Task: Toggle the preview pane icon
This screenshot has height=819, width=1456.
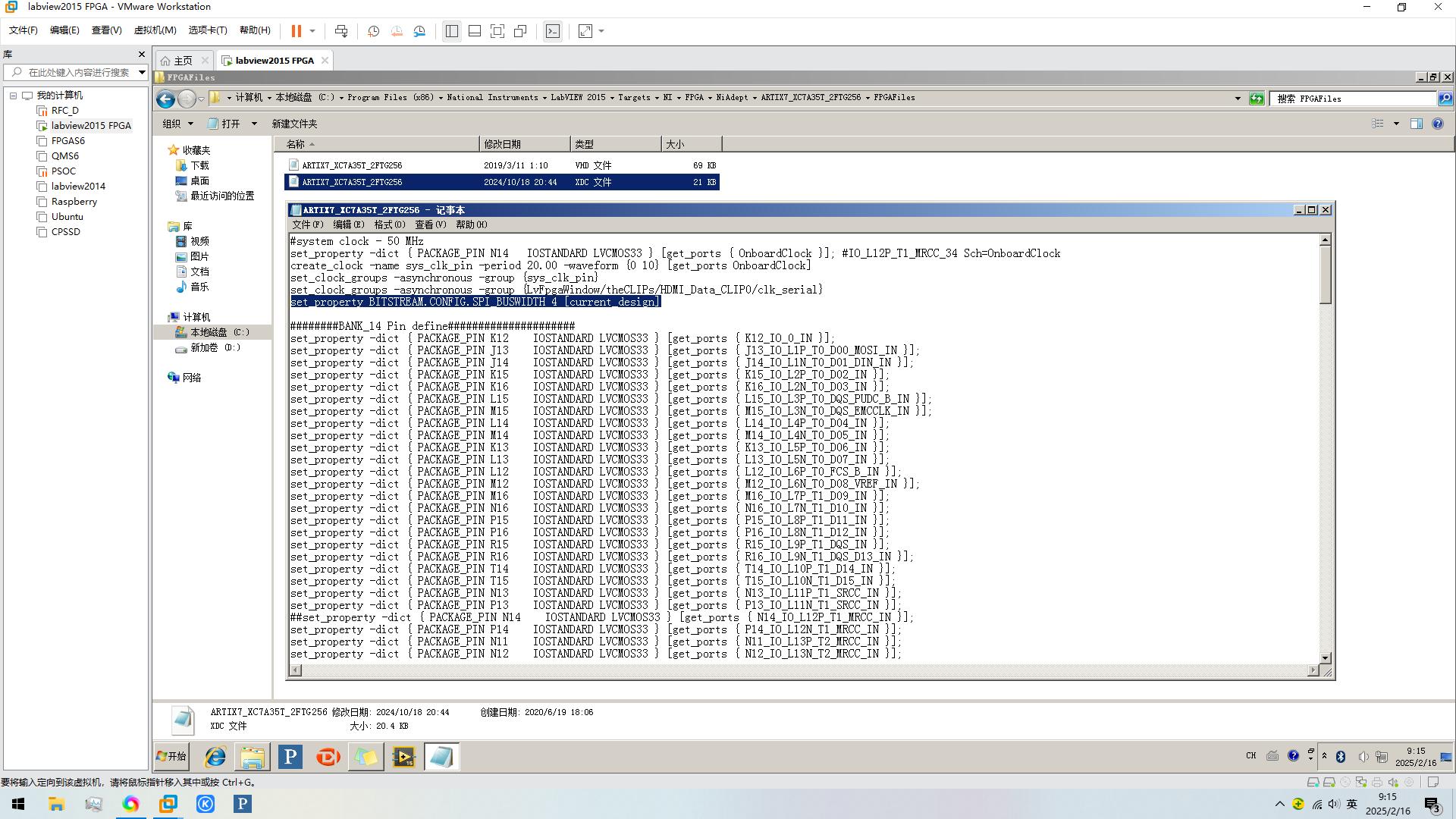Action: pyautogui.click(x=1417, y=124)
